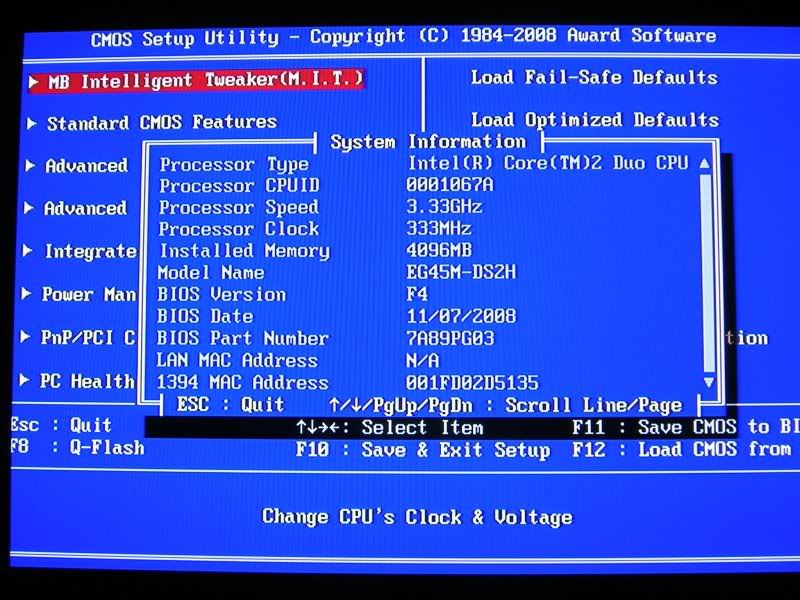Select the Processor Clock label
Image resolution: width=800 pixels, height=600 pixels.
click(x=239, y=229)
